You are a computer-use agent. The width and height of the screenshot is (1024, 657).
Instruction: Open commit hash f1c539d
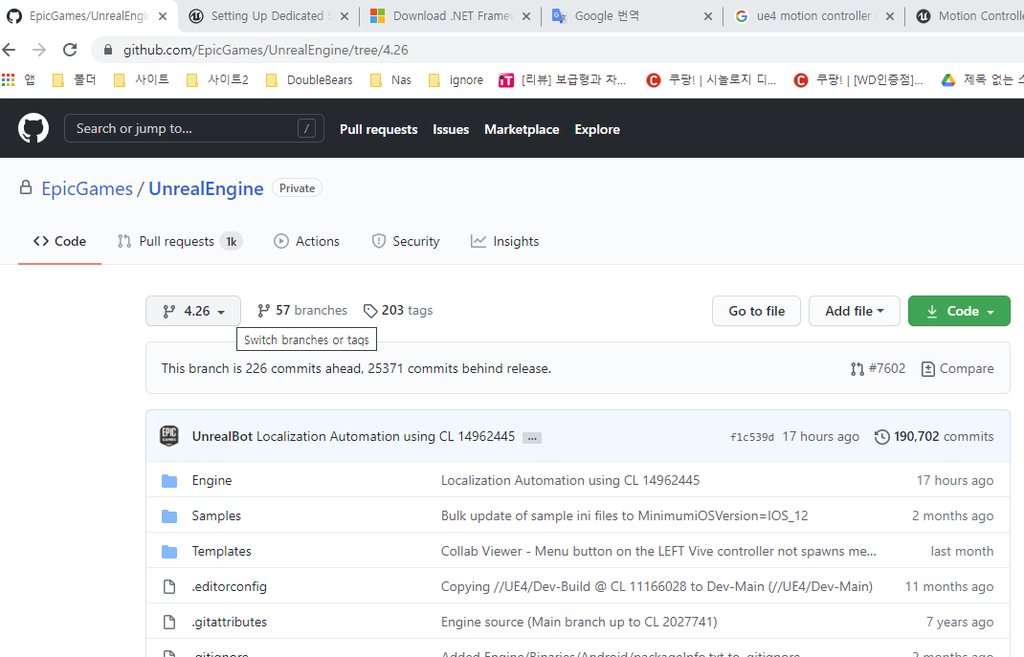752,437
